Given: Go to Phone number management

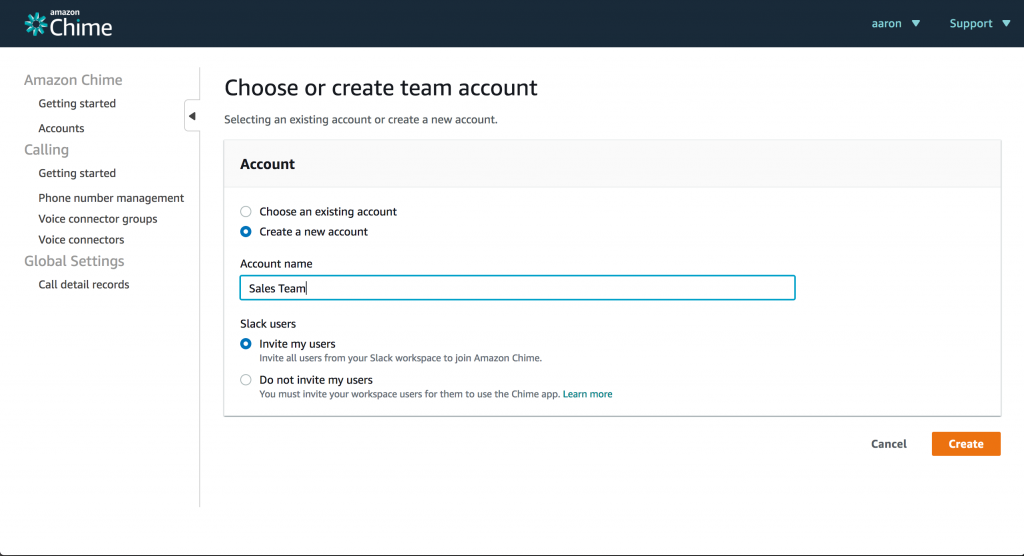Looking at the screenshot, I should click(111, 198).
